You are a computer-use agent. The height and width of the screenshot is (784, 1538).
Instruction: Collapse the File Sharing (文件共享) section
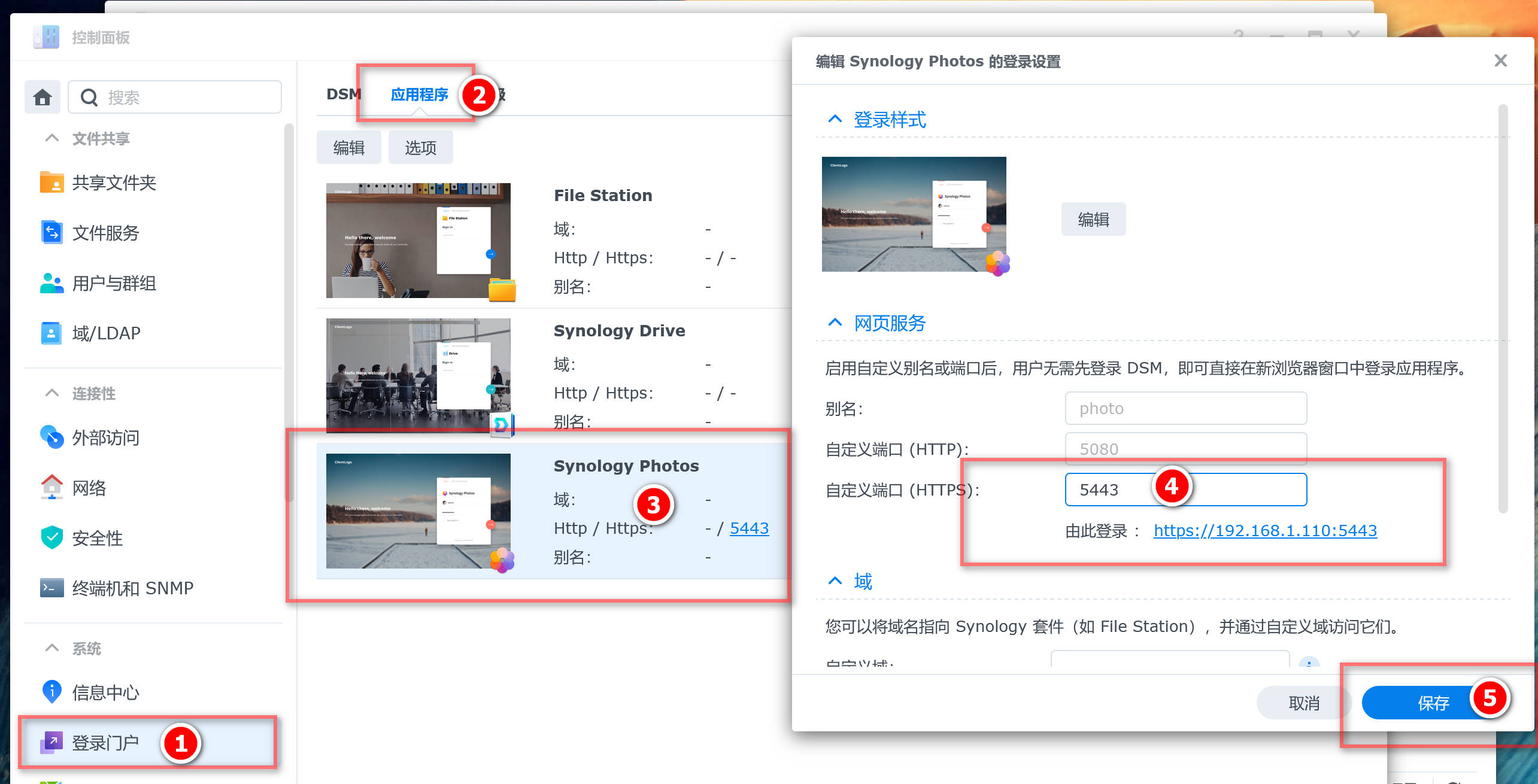52,138
